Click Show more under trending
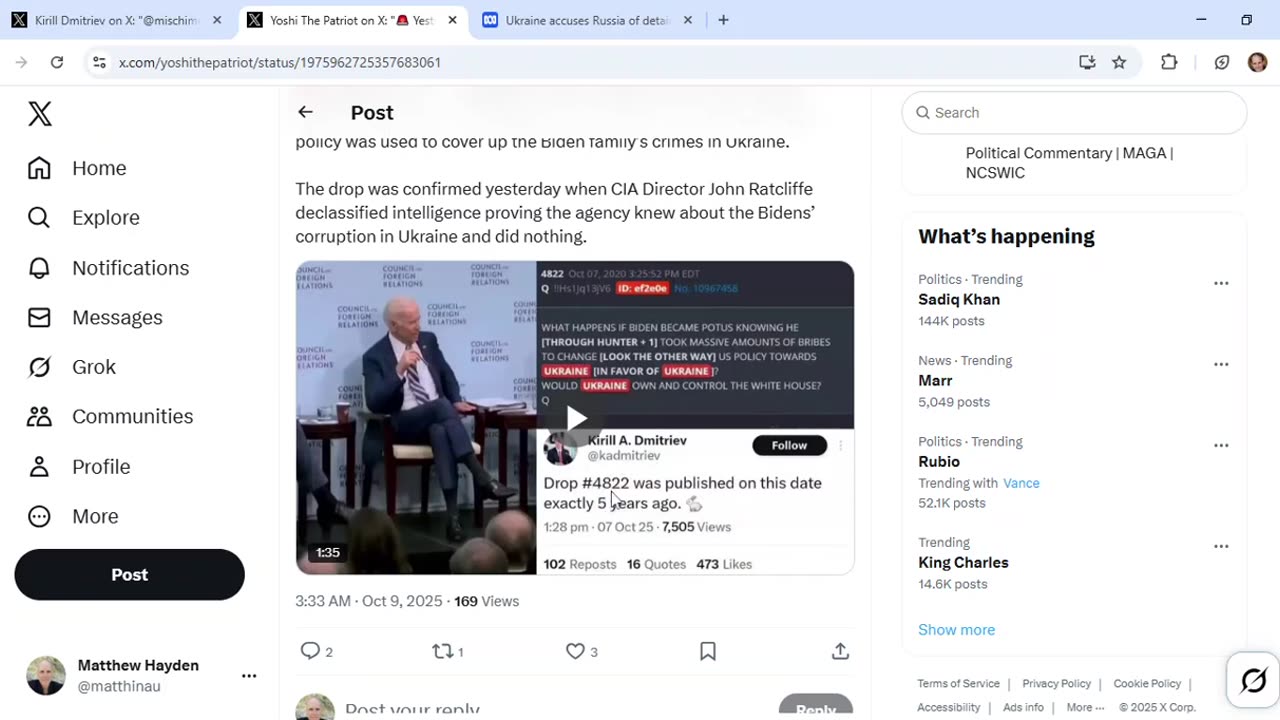 (x=956, y=629)
